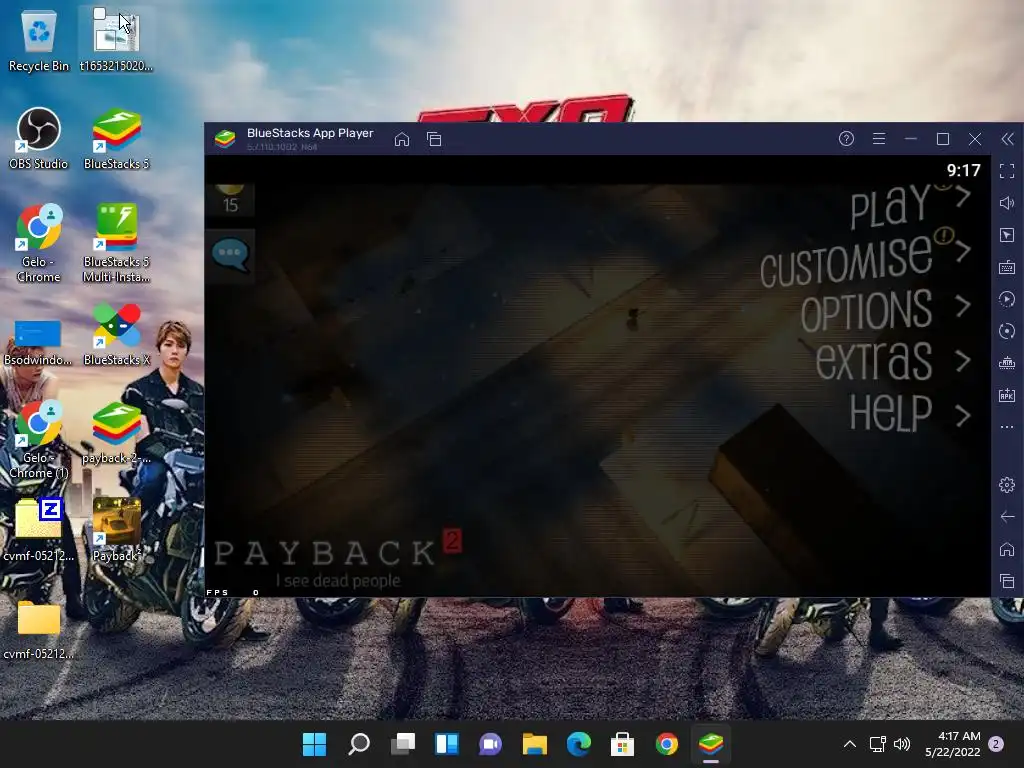The width and height of the screenshot is (1024, 768).
Task: Click Android back arrow in sidebar
Action: [x=1007, y=517]
